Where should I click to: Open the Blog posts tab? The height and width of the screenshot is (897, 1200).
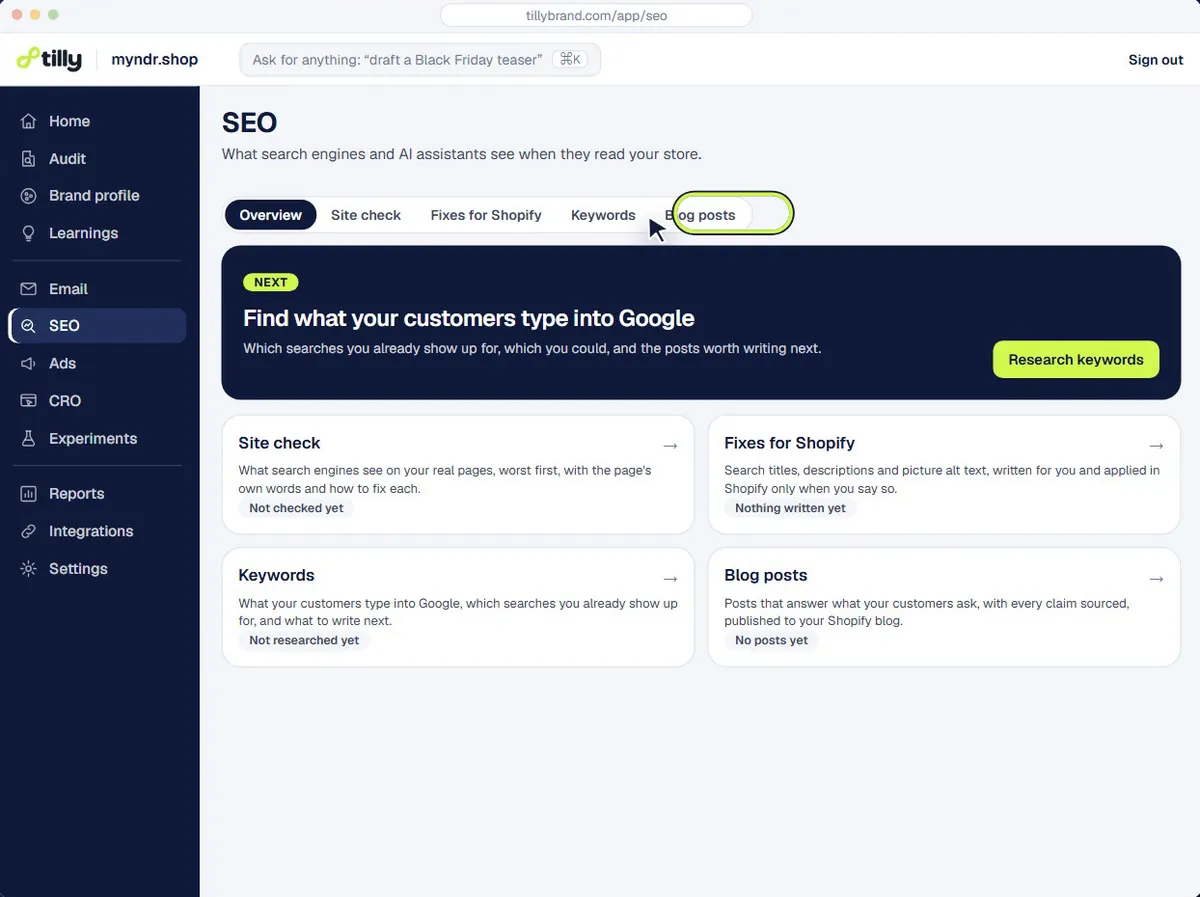click(x=700, y=215)
